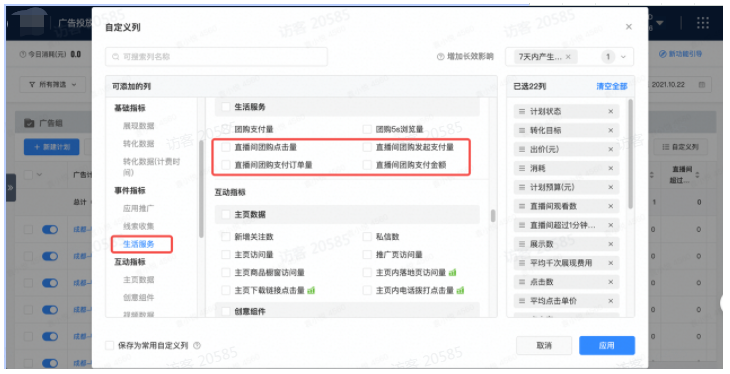Image resolution: width=730 pixels, height=374 pixels.
Task: Open the 所有筛选 filter dropdown
Action: click(x=52, y=85)
